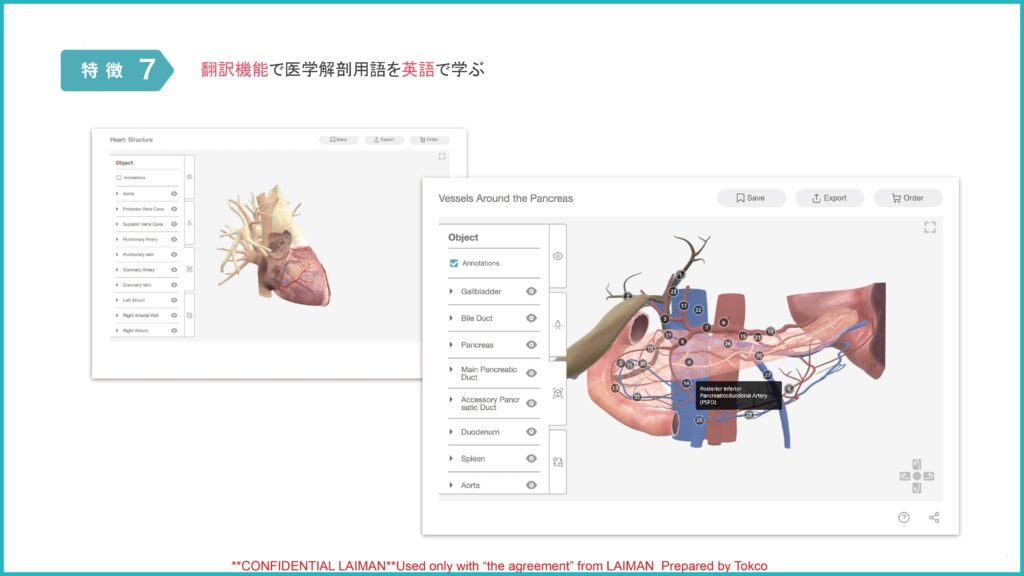
Task: Toggle Spleen visibility eye icon
Action: (532, 459)
